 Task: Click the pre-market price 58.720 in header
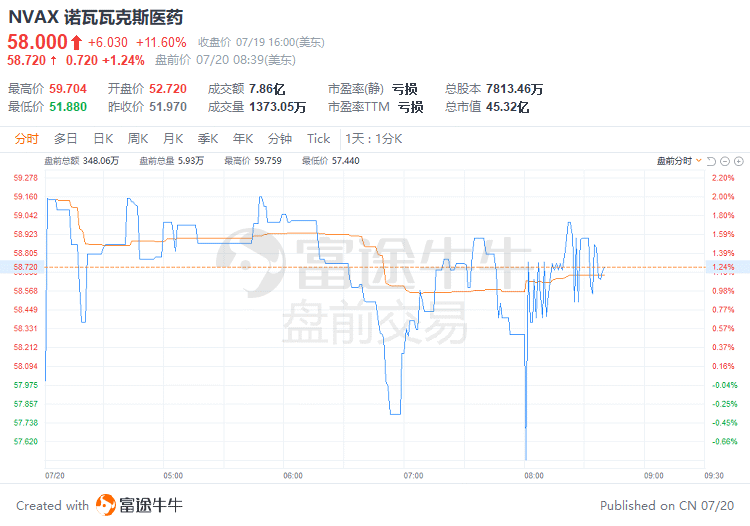point(27,60)
